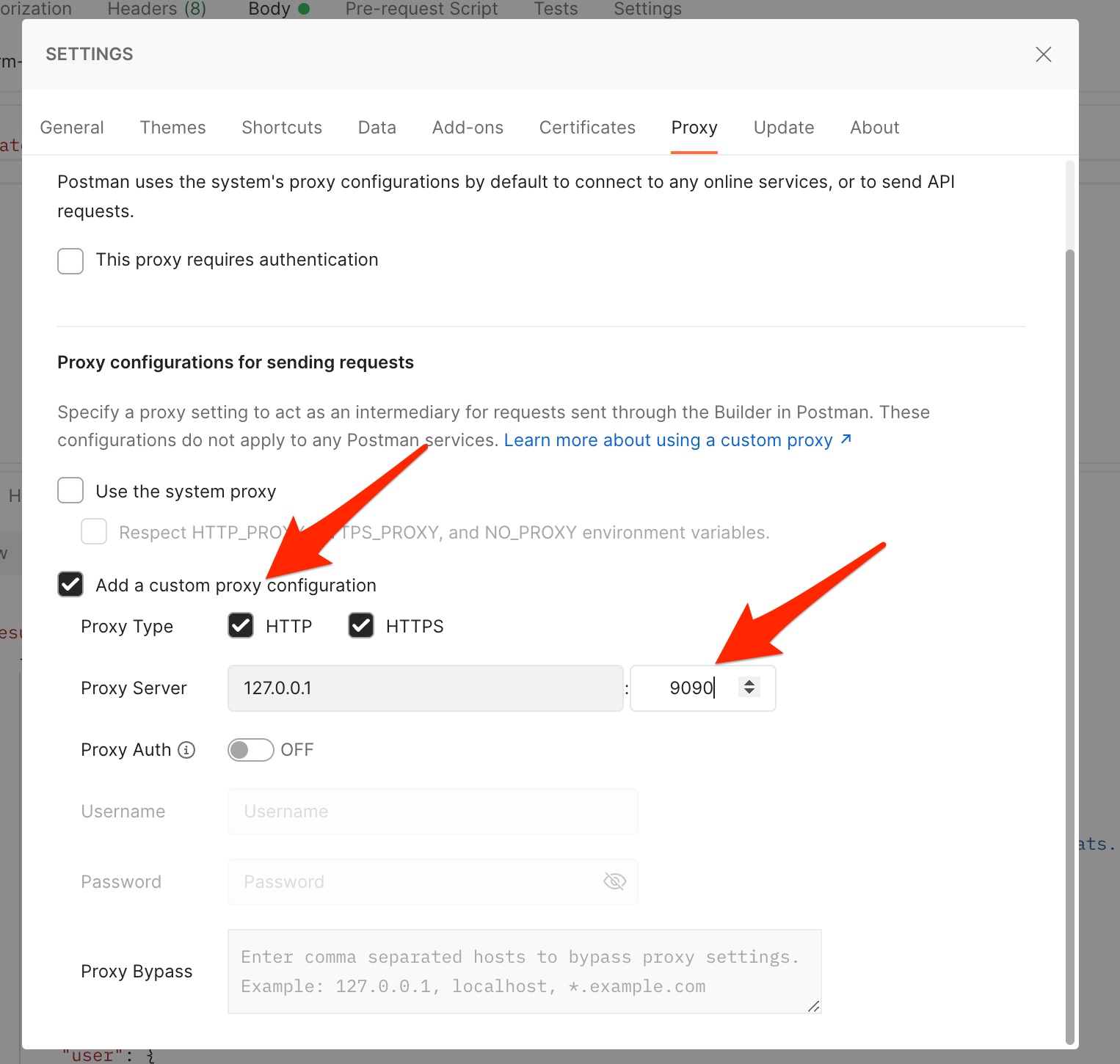Click the Proxy Bypass resize grip
The width and height of the screenshot is (1120, 1064).
[813, 1006]
